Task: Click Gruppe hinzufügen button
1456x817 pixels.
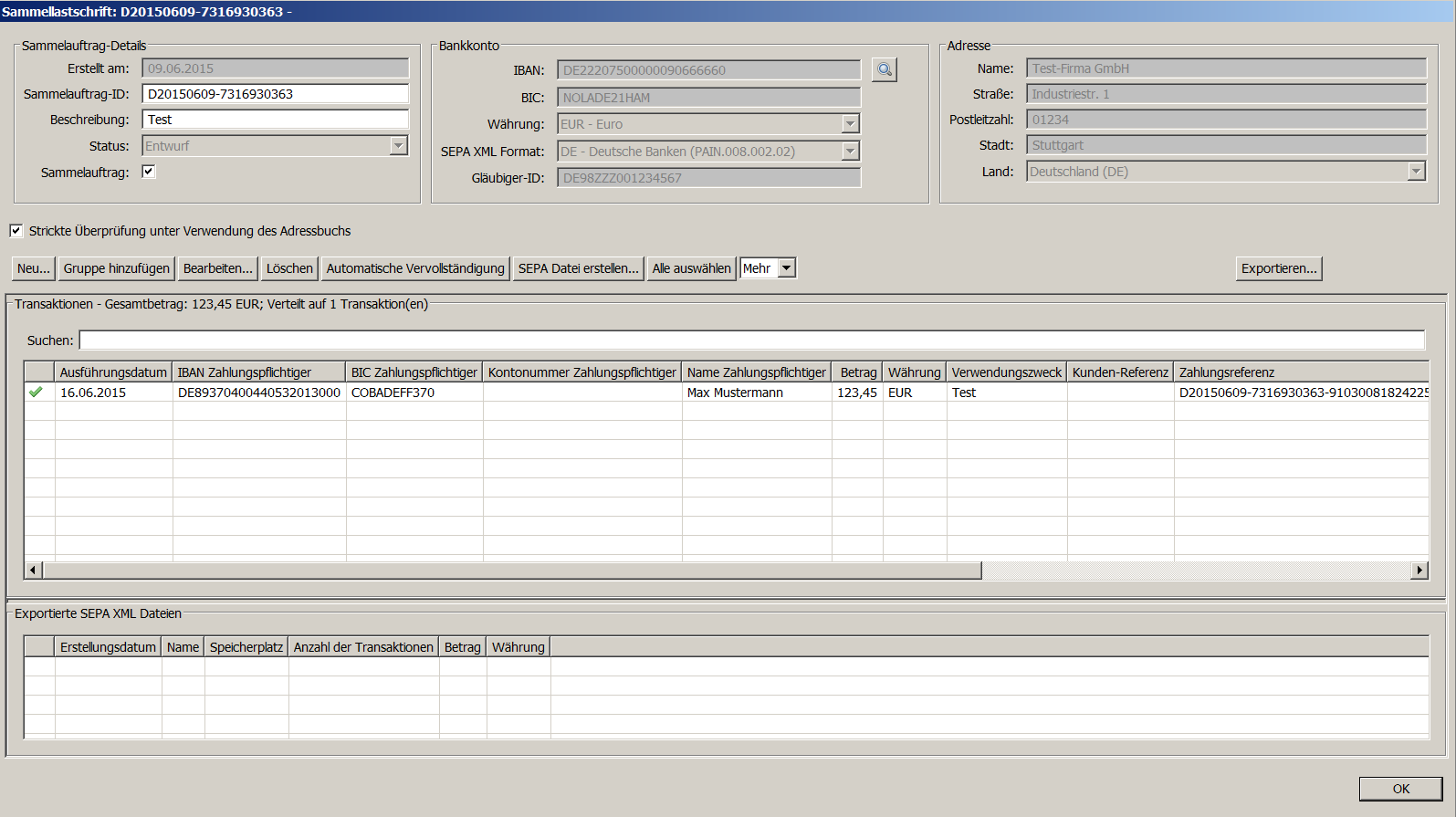Action: (x=117, y=268)
